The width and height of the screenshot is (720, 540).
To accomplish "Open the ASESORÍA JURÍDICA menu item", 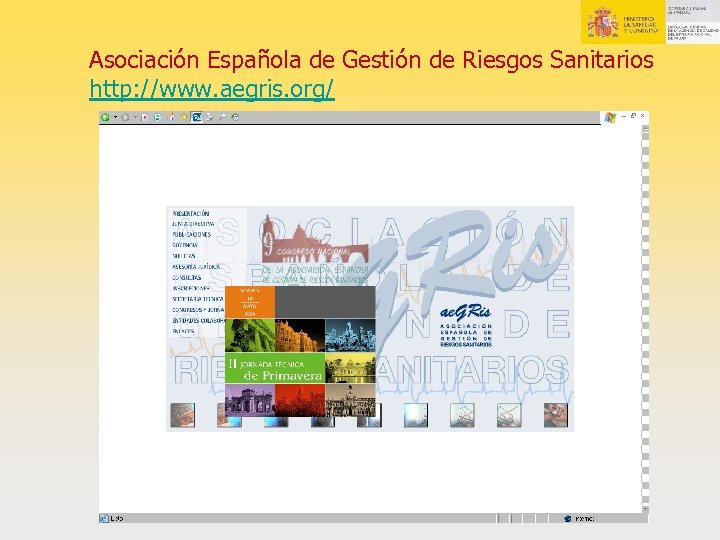I will (196, 267).
